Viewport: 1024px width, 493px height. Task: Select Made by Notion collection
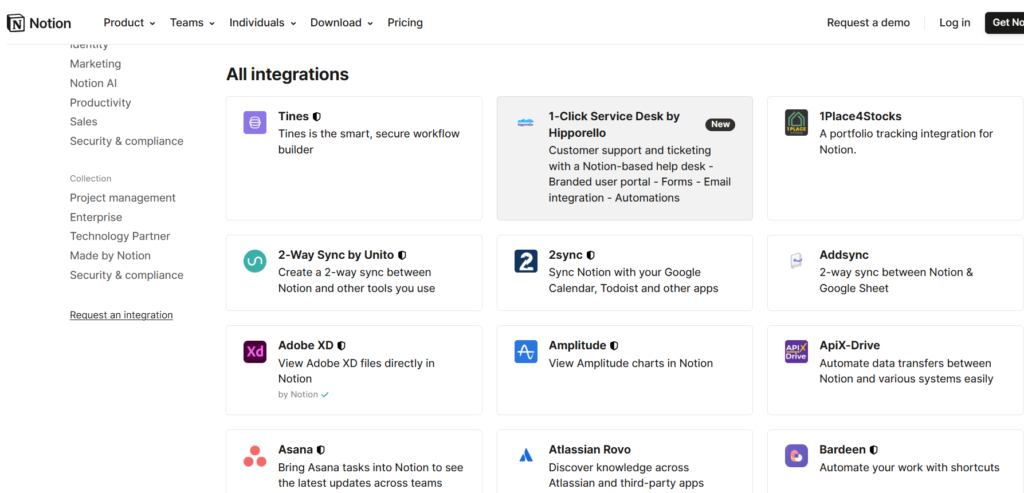(x=110, y=255)
